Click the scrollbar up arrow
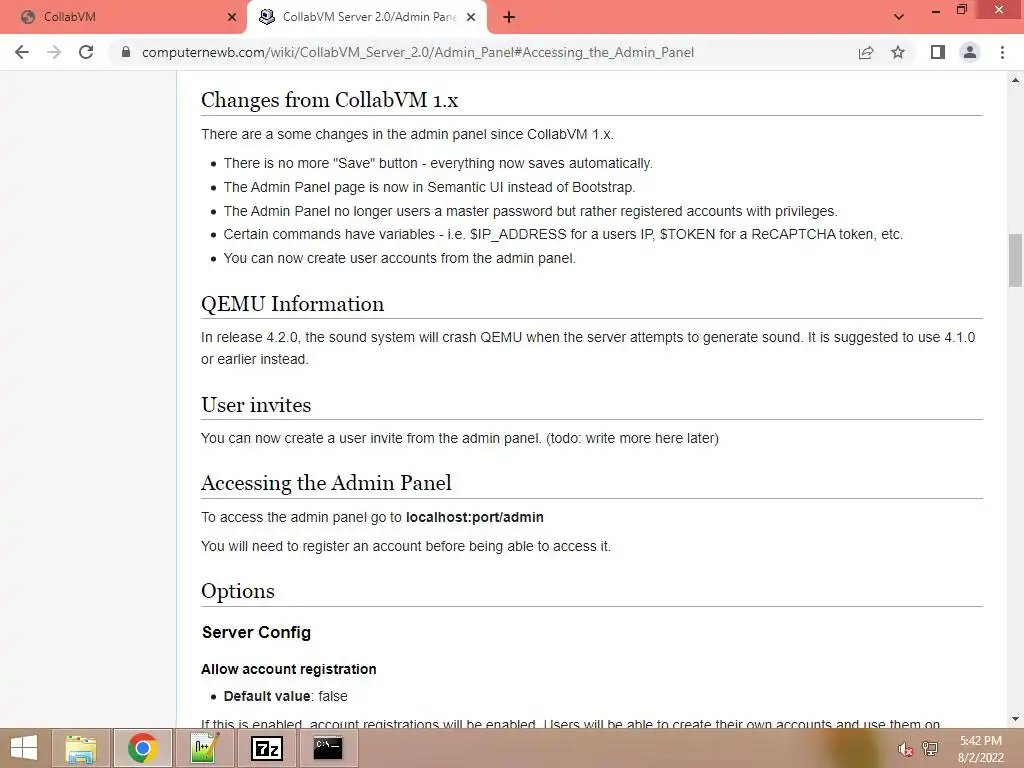Viewport: 1024px width, 768px height. 1016,81
